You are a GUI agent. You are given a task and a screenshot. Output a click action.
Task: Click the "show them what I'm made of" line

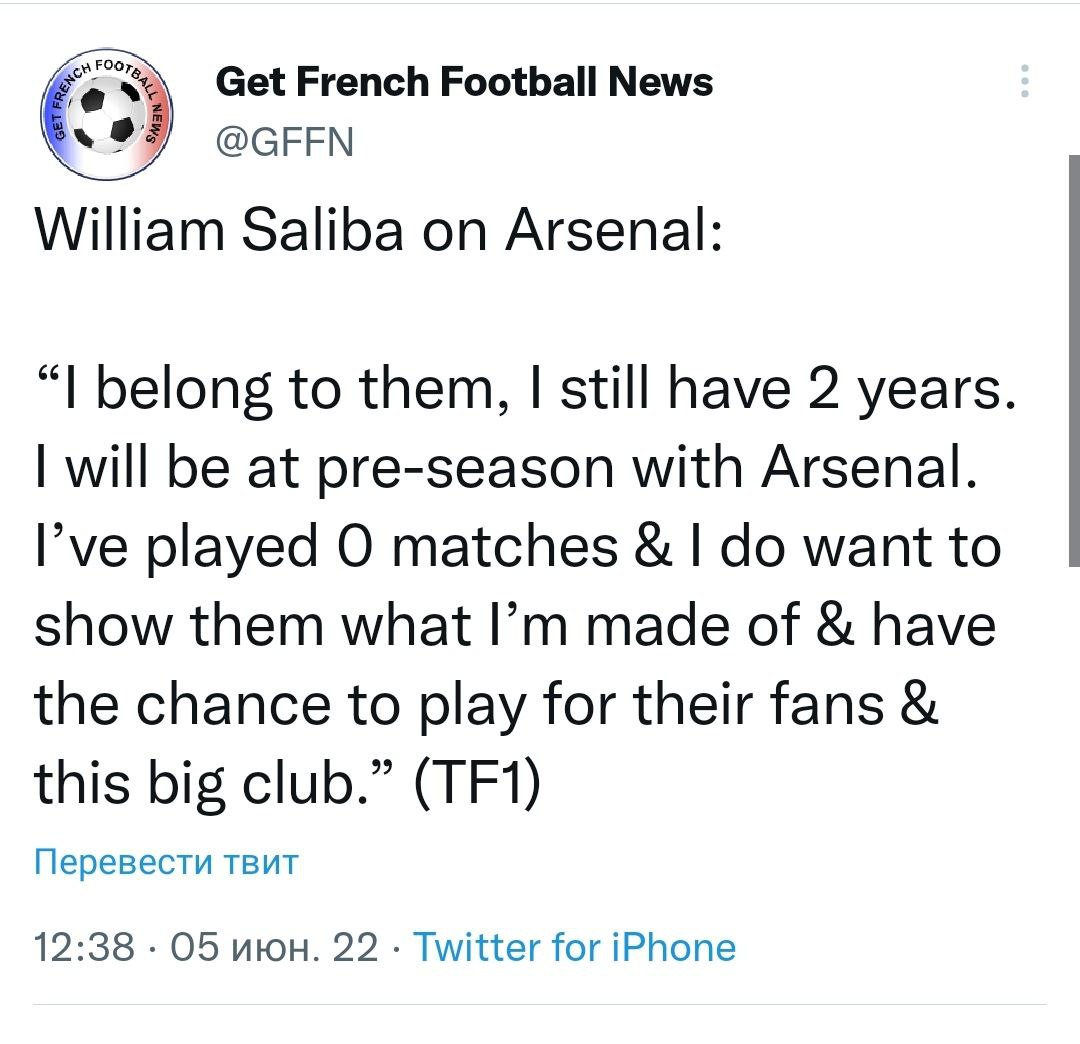(x=514, y=628)
